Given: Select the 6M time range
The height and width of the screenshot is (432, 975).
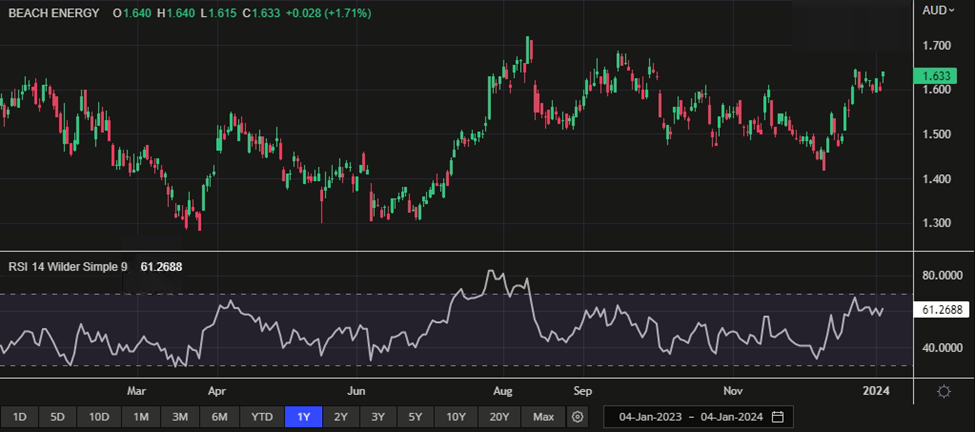Looking at the screenshot, I should tap(219, 416).
